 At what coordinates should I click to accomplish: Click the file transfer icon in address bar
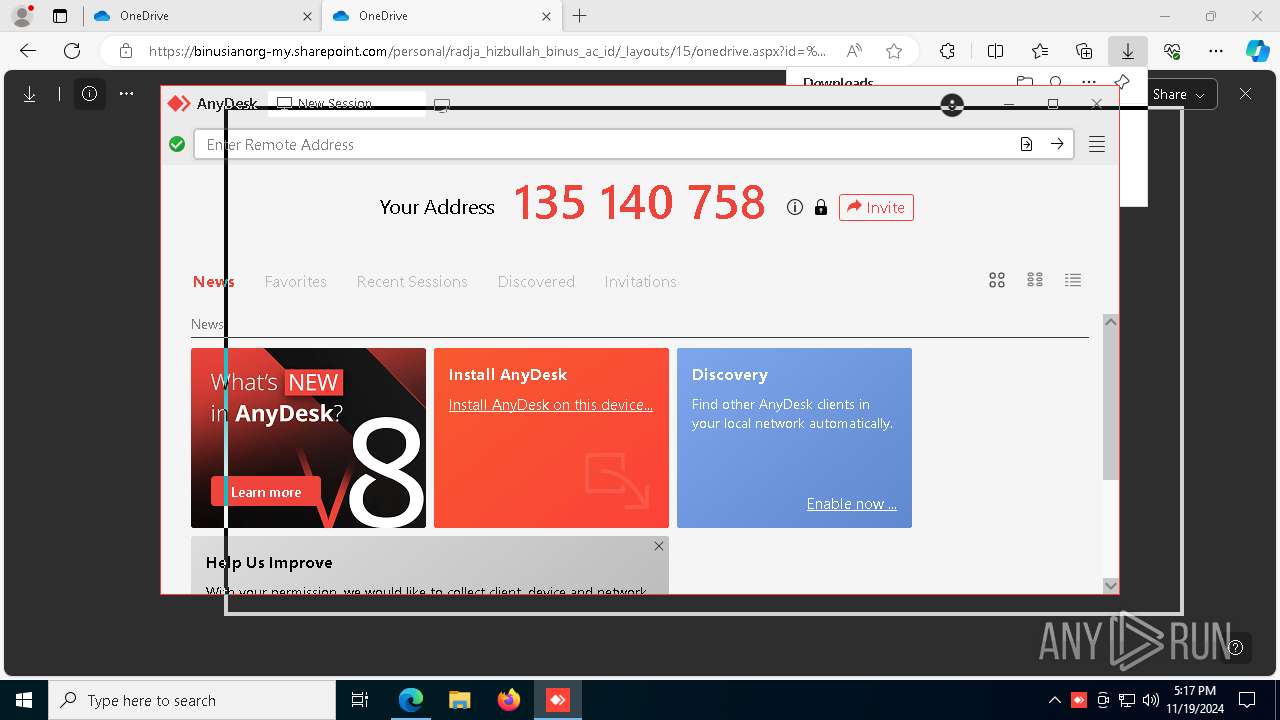coord(1026,144)
